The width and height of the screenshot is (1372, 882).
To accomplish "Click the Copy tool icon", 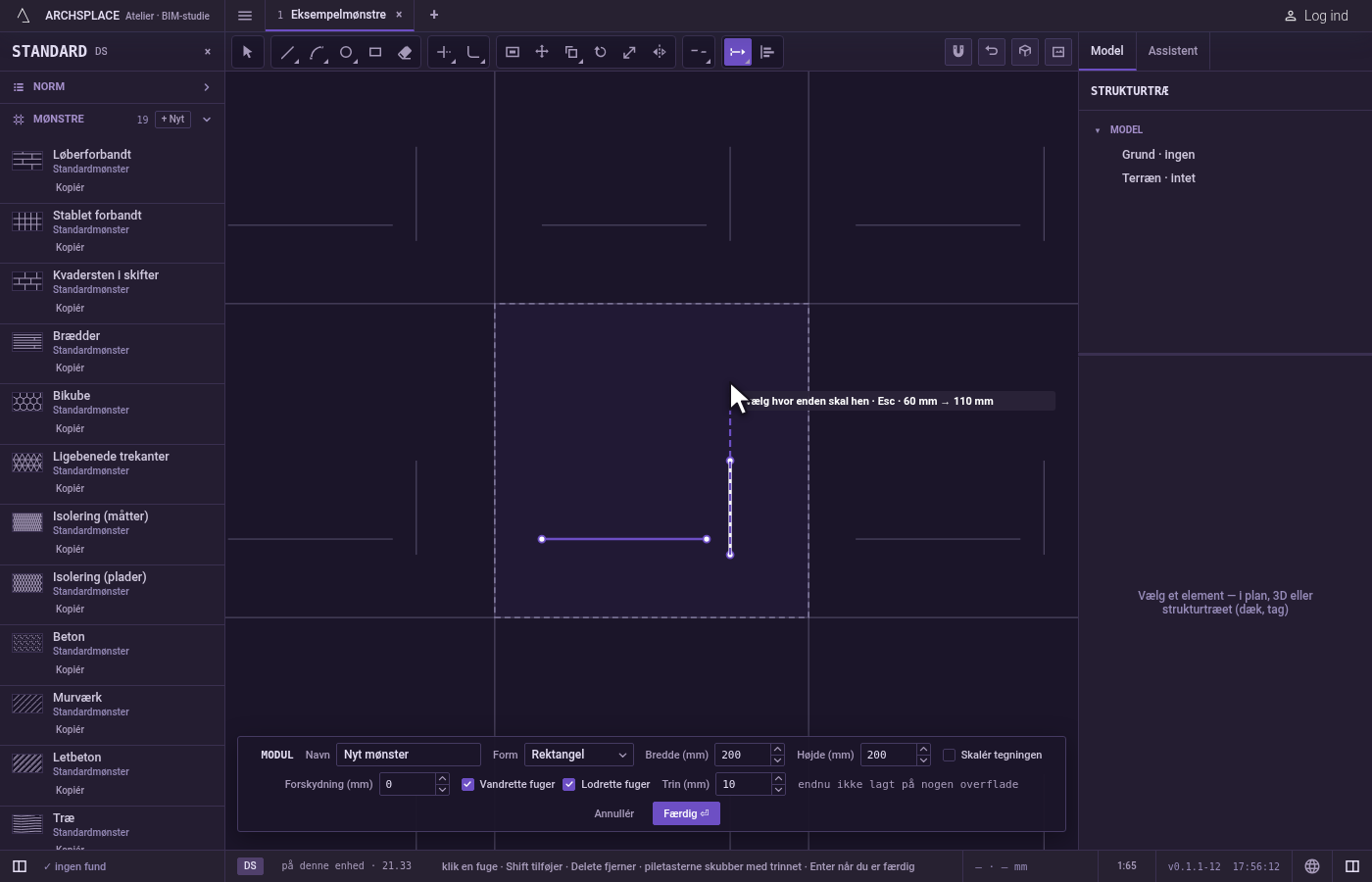I will point(571,52).
